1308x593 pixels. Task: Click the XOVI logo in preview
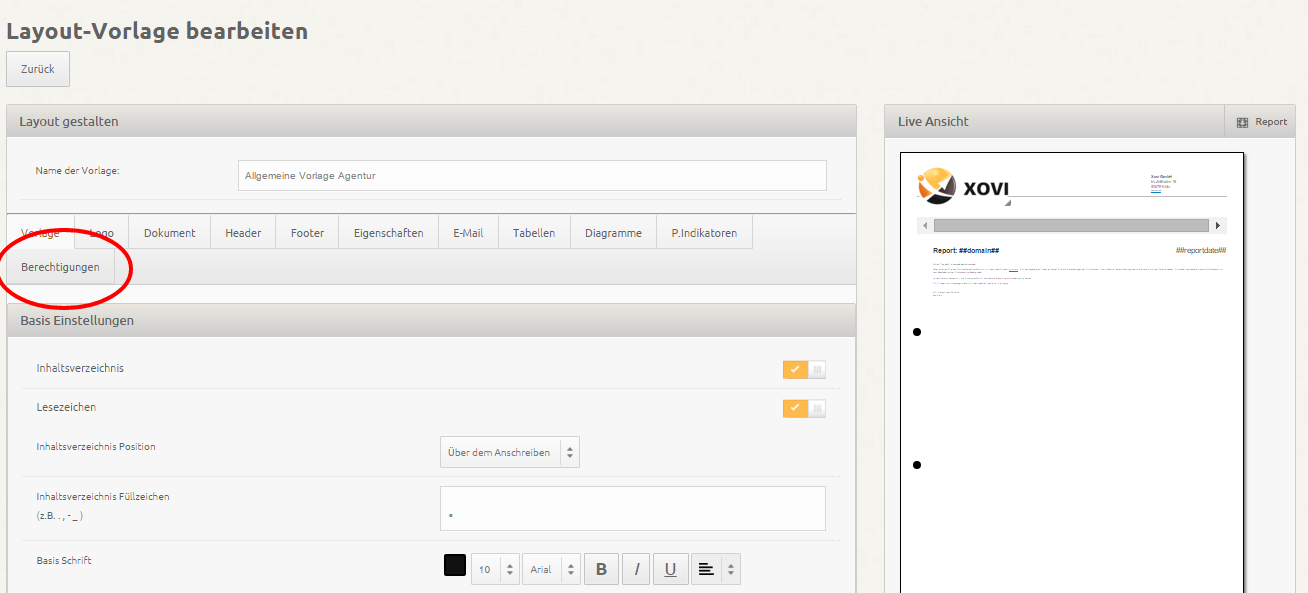[x=963, y=185]
